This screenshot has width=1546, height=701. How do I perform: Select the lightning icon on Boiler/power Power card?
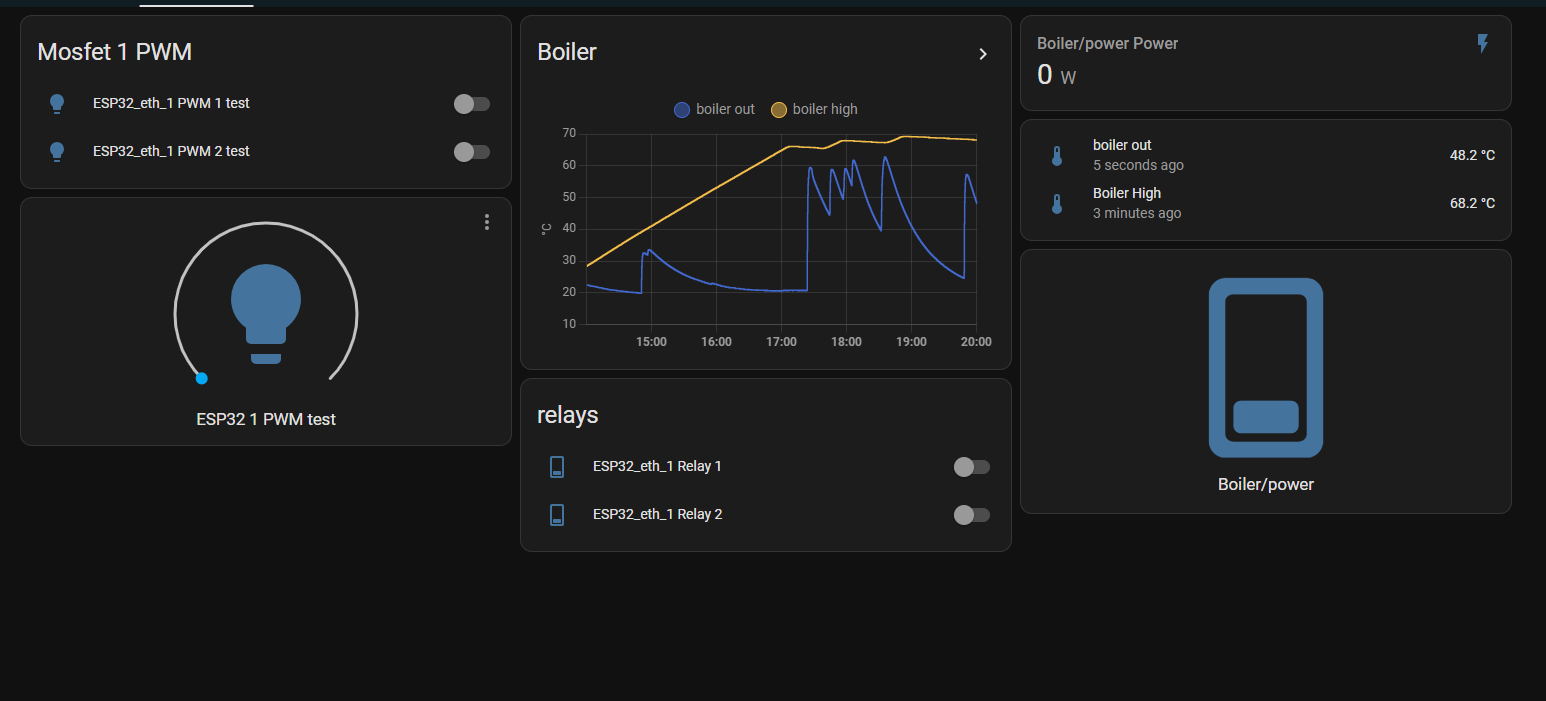1482,43
